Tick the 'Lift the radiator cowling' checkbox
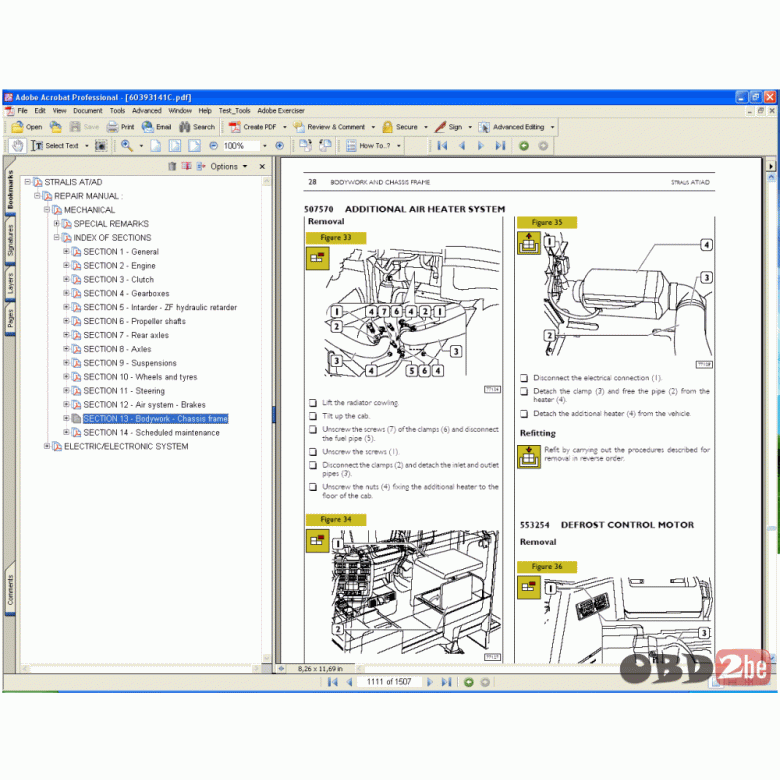The height and width of the screenshot is (780, 780). 313,402
